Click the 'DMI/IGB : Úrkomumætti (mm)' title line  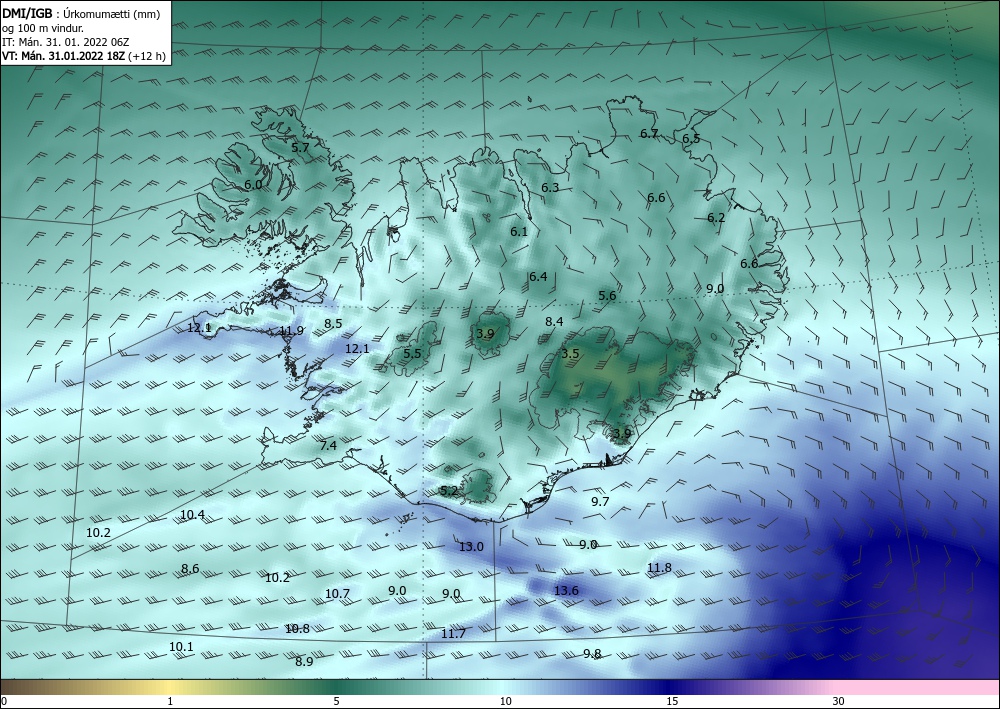click(81, 13)
